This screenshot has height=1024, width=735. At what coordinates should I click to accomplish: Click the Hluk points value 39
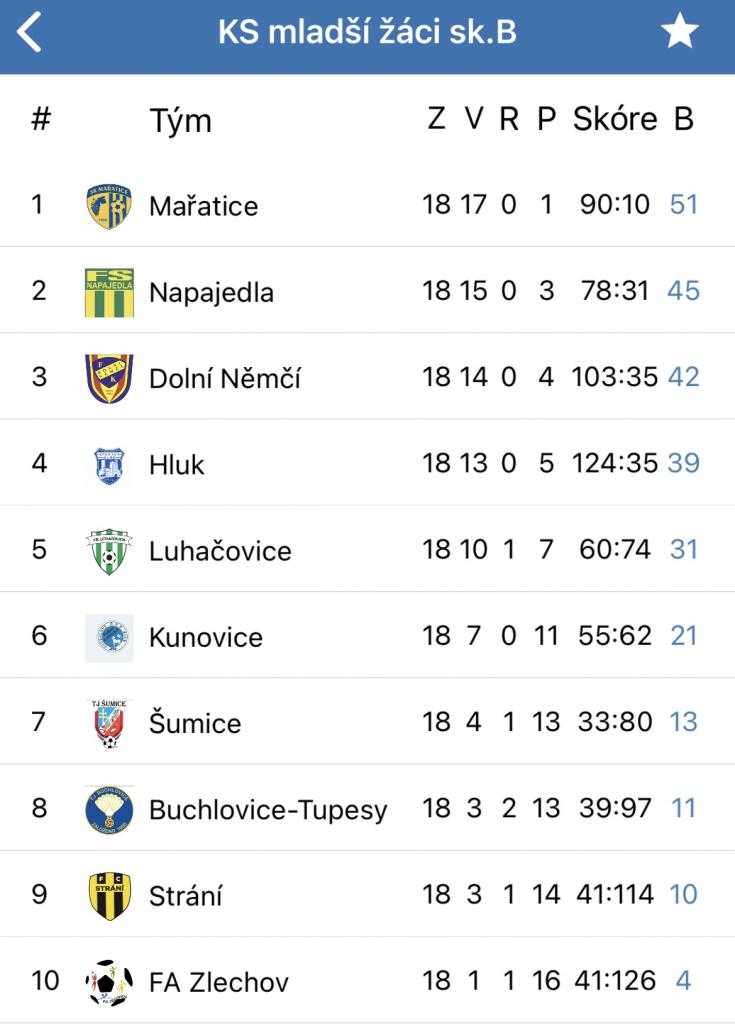click(x=684, y=464)
